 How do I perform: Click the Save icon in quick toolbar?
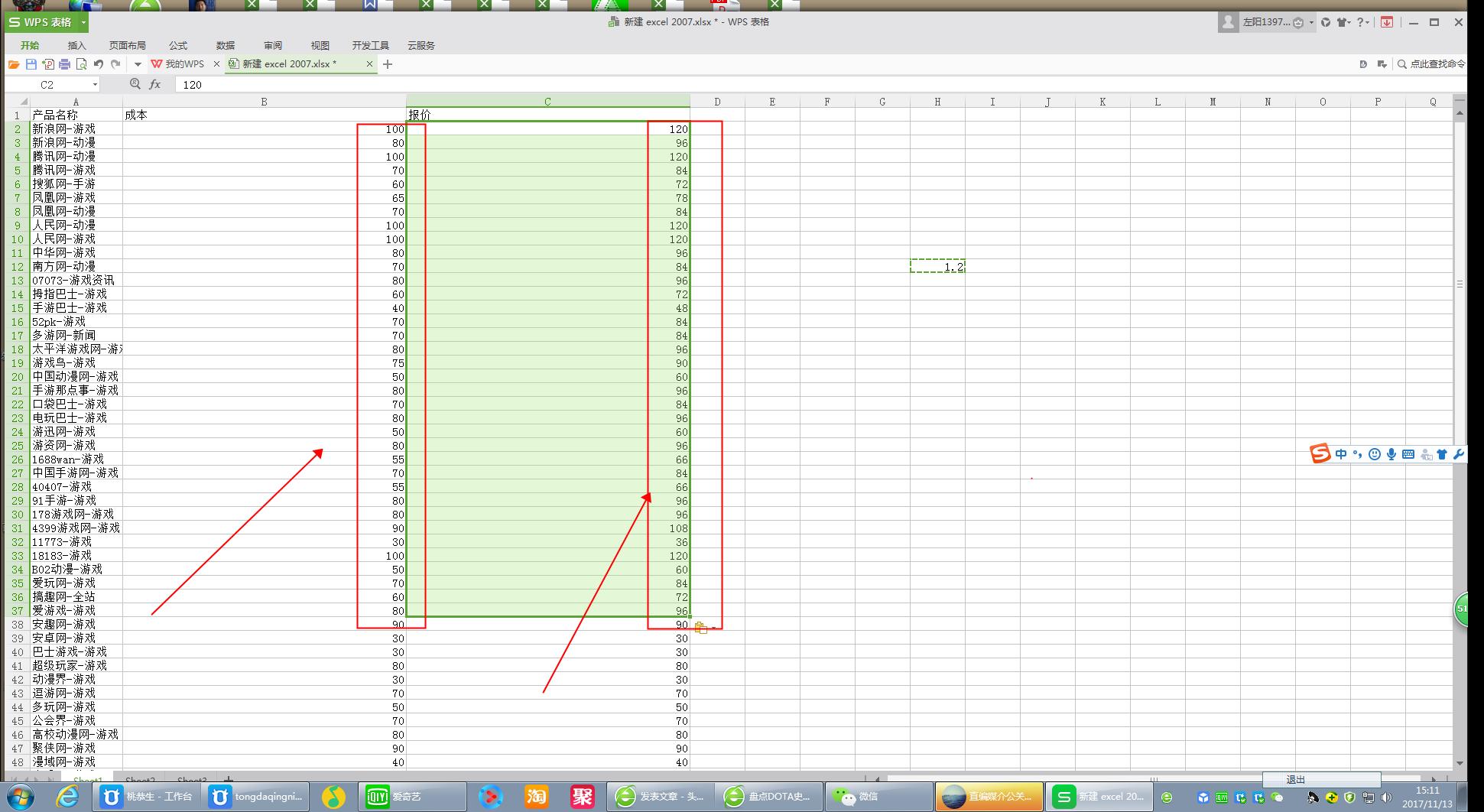pos(31,64)
